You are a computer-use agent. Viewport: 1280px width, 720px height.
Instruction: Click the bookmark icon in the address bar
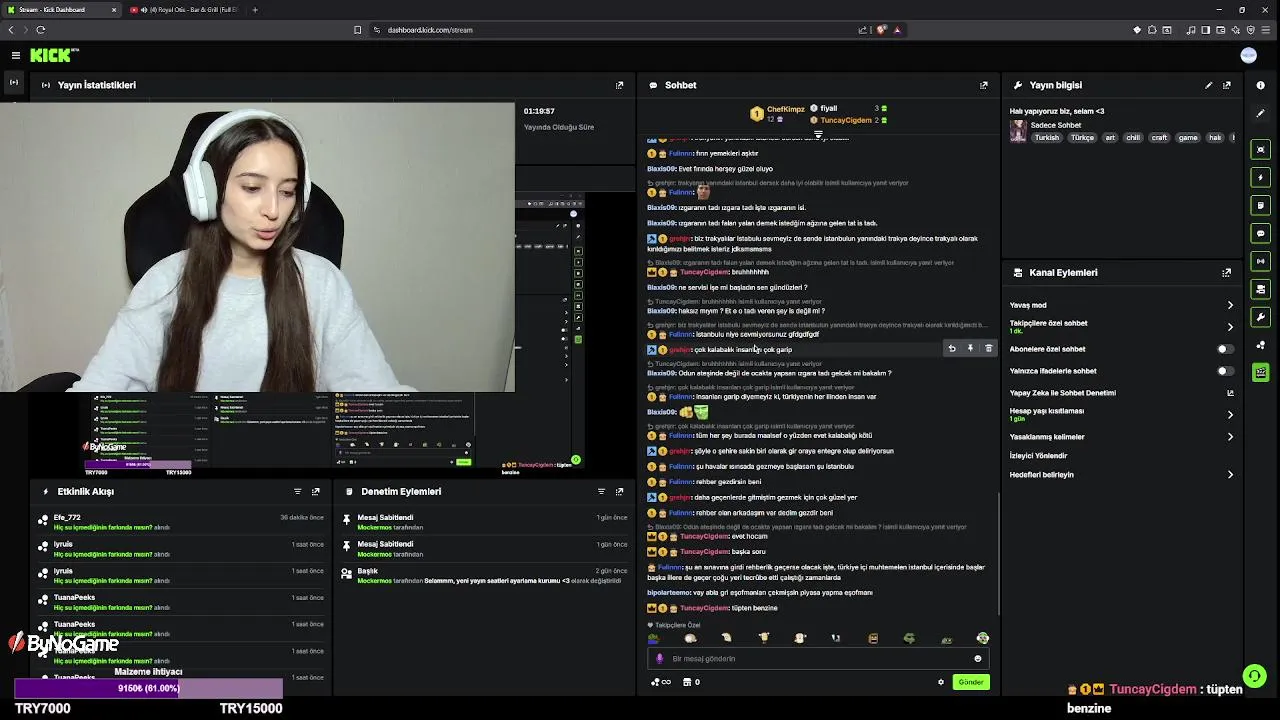tap(357, 30)
